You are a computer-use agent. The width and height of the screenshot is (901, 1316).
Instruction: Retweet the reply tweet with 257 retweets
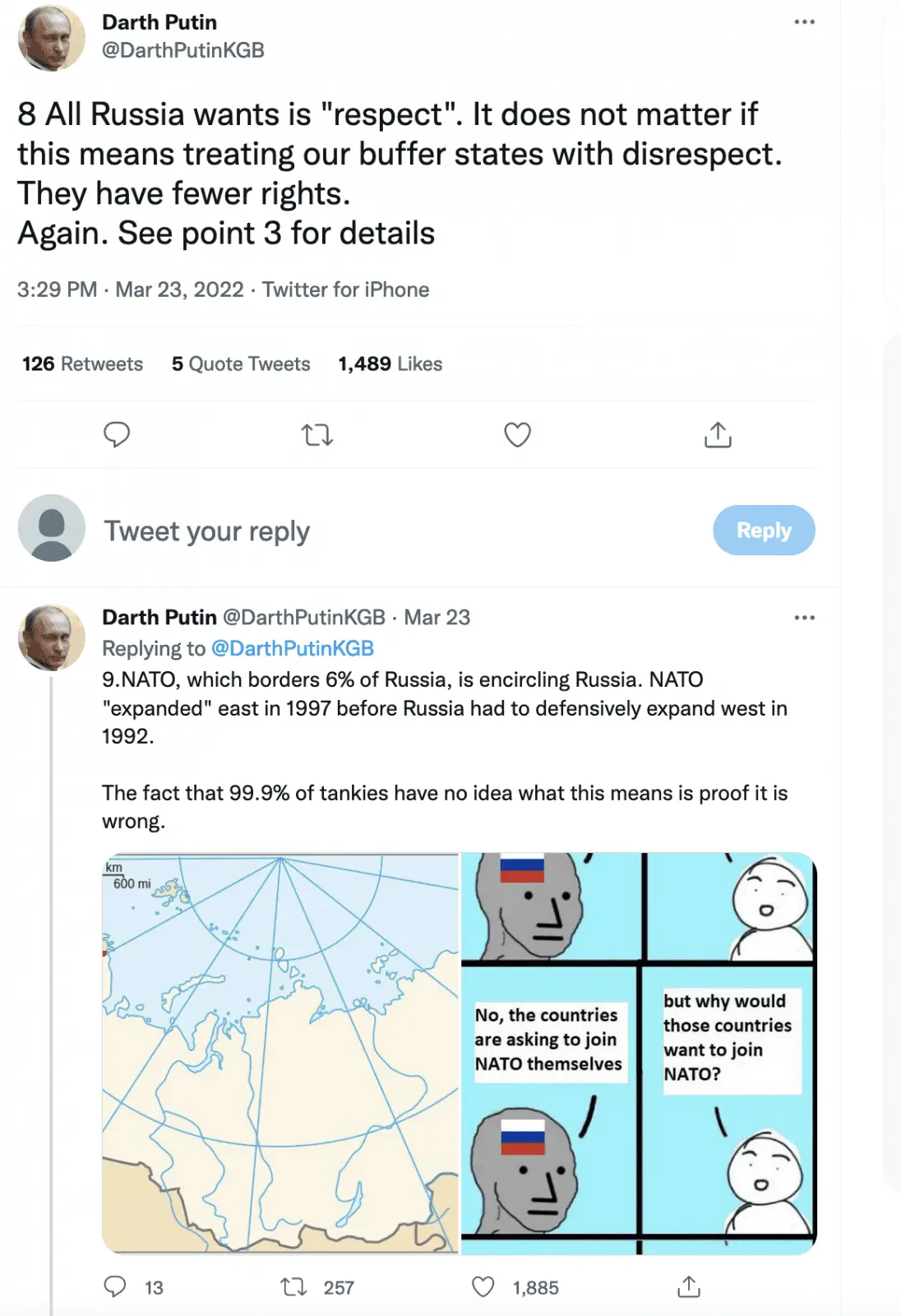[x=293, y=1286]
